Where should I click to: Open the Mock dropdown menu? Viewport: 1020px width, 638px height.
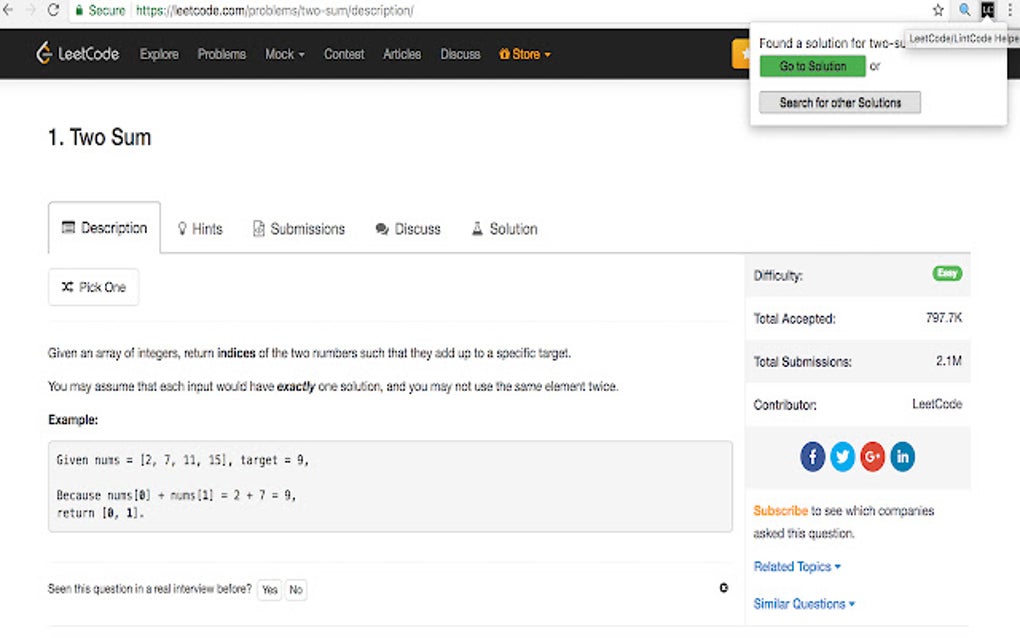(284, 54)
